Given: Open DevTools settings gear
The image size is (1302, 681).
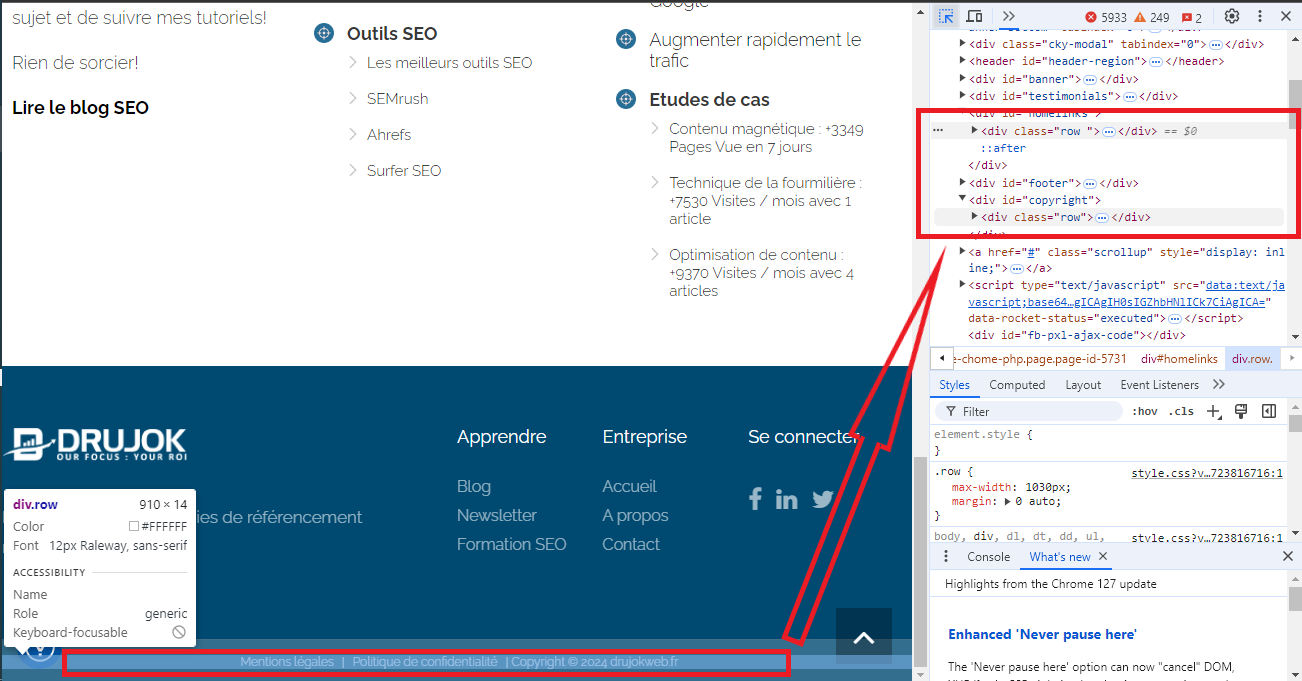Looking at the screenshot, I should [1232, 16].
